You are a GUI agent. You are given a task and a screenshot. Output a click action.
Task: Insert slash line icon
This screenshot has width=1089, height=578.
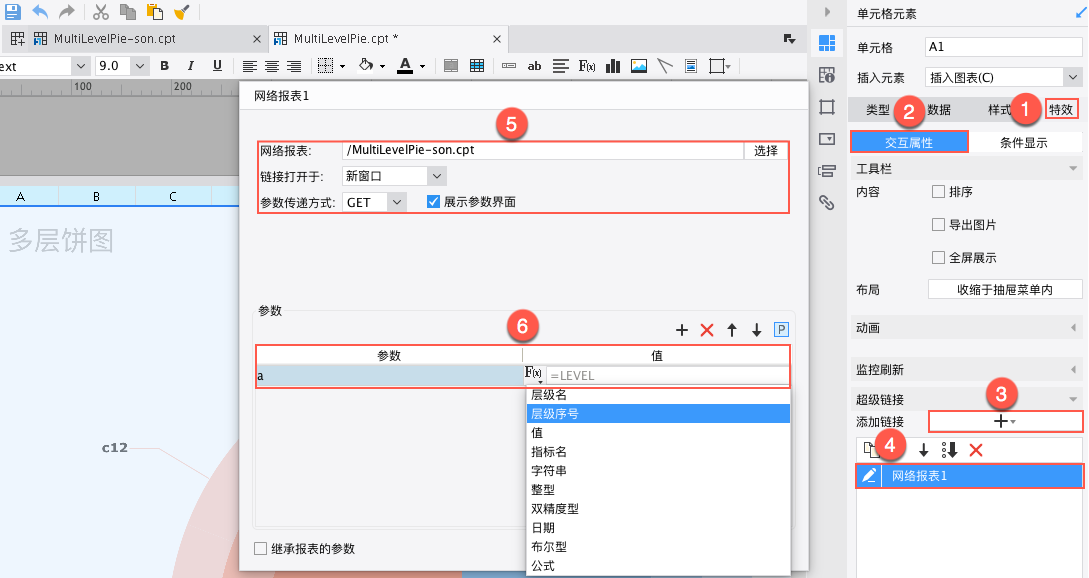pyautogui.click(x=665, y=66)
